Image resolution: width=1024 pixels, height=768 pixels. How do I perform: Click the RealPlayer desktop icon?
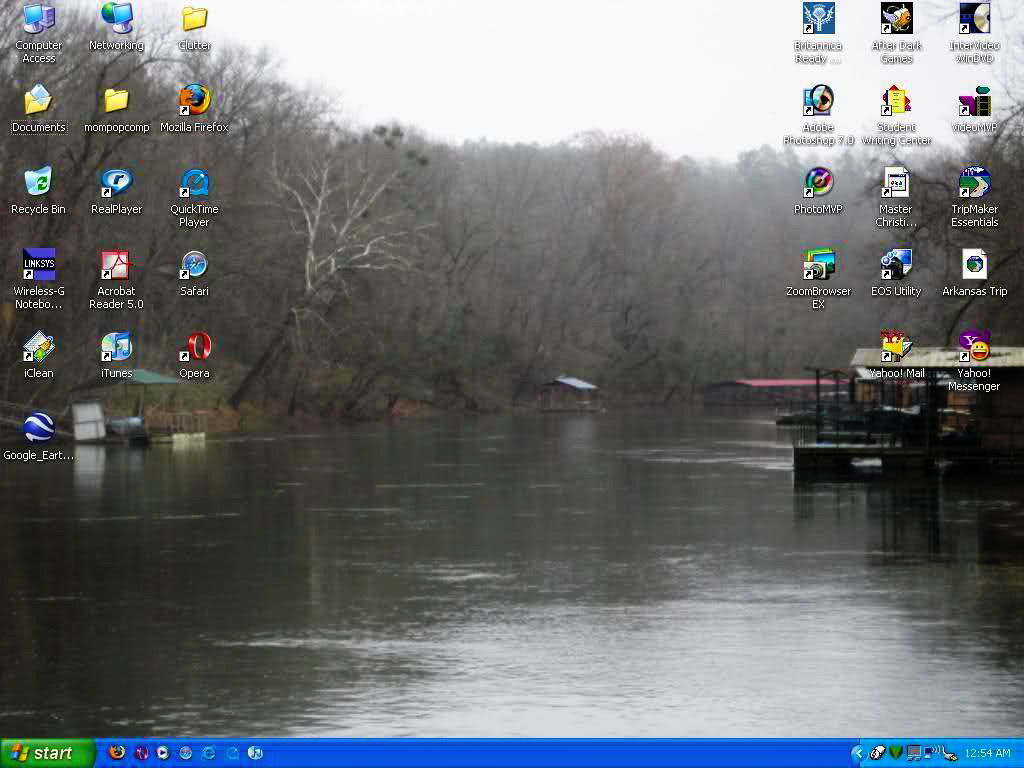[x=116, y=183]
